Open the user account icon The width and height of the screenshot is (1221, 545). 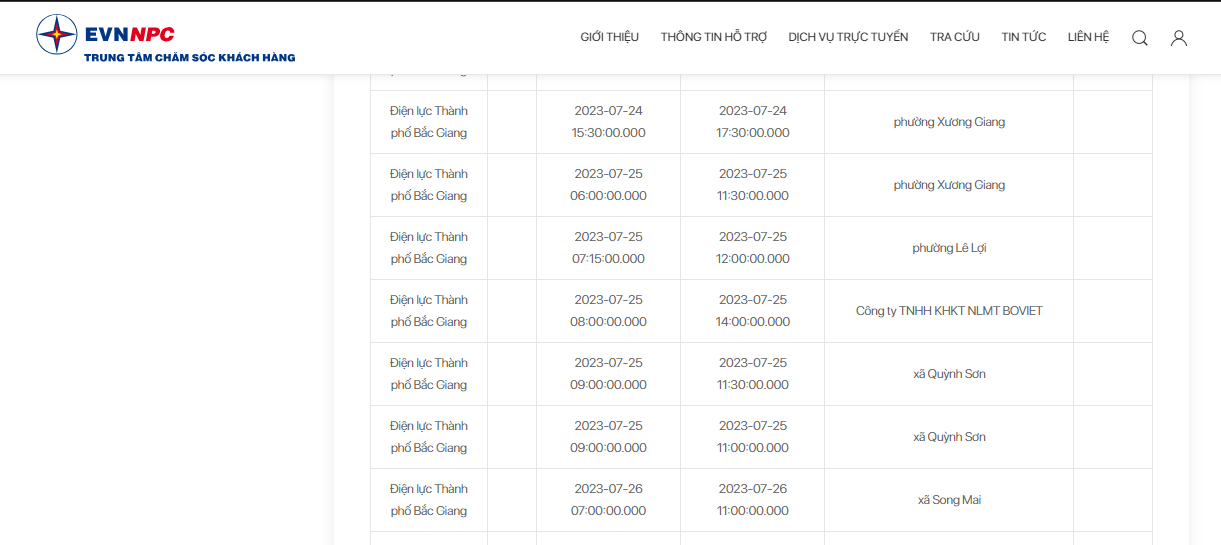click(x=1179, y=38)
